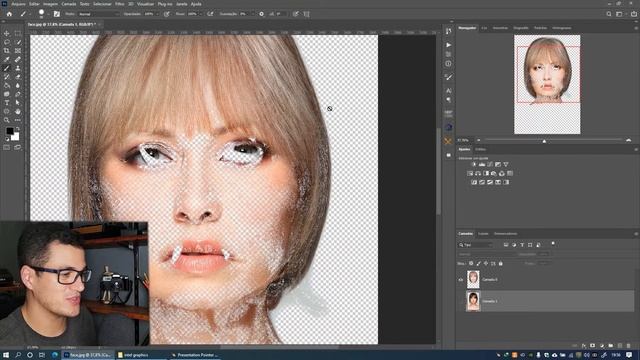Click zoom-out mountain icon in Navigator
Viewport: 640px width, 360px height.
pos(478,140)
